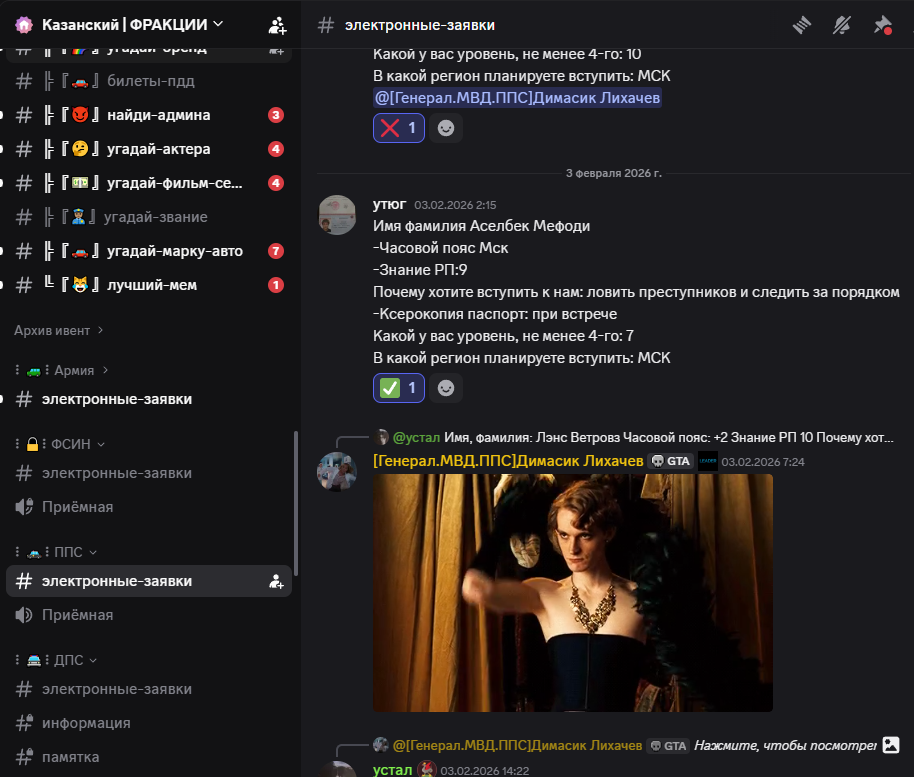The width and height of the screenshot is (914, 777).
Task: Click the Димасик Лихачев mention link
Action: (517, 98)
